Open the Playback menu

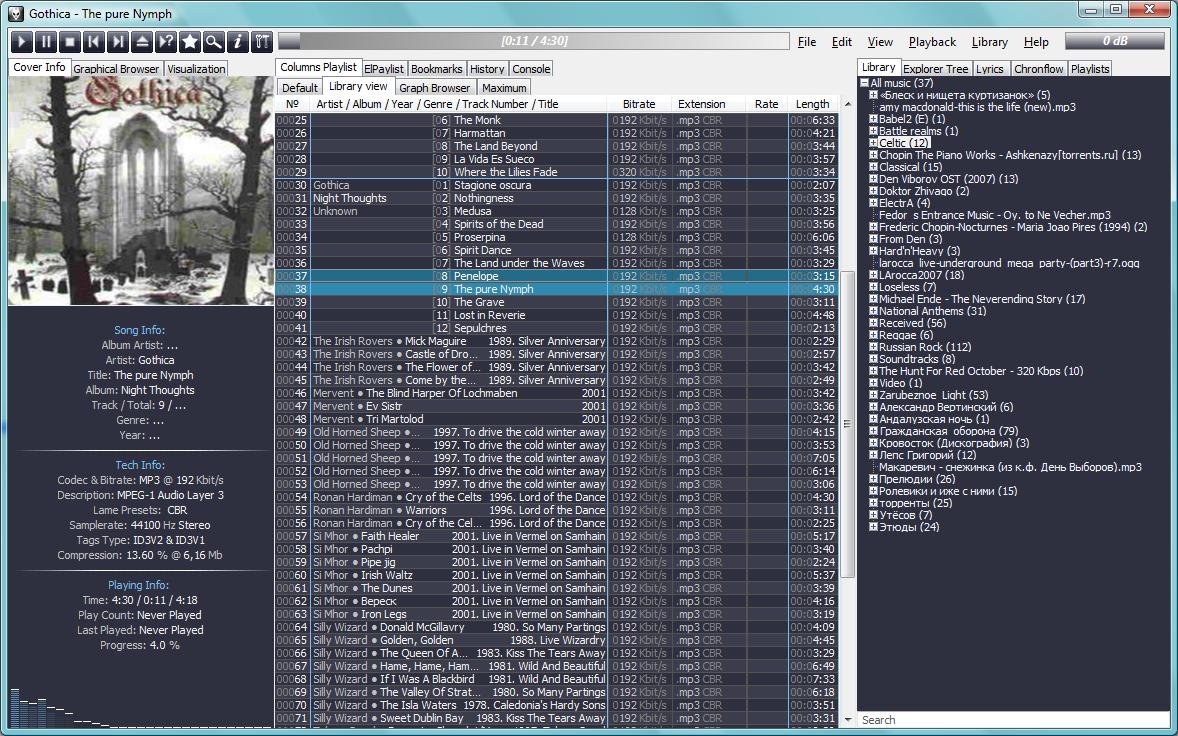[932, 42]
